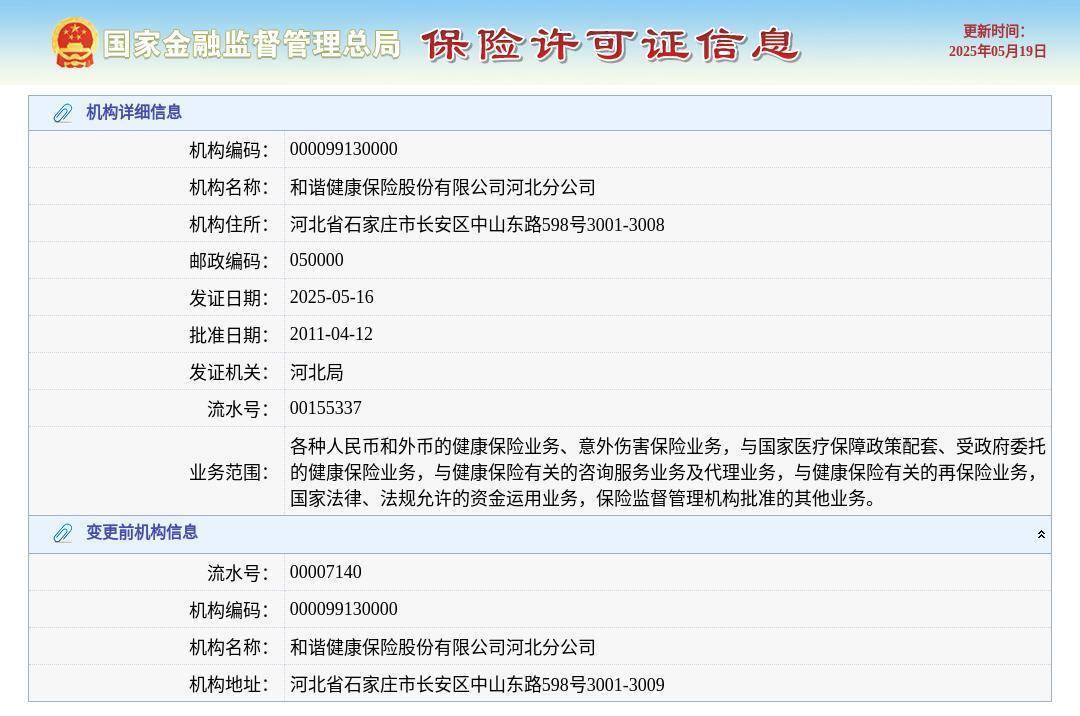The width and height of the screenshot is (1080, 716).
Task: Select the 流水号 value 00155337
Action: pyautogui.click(x=325, y=408)
